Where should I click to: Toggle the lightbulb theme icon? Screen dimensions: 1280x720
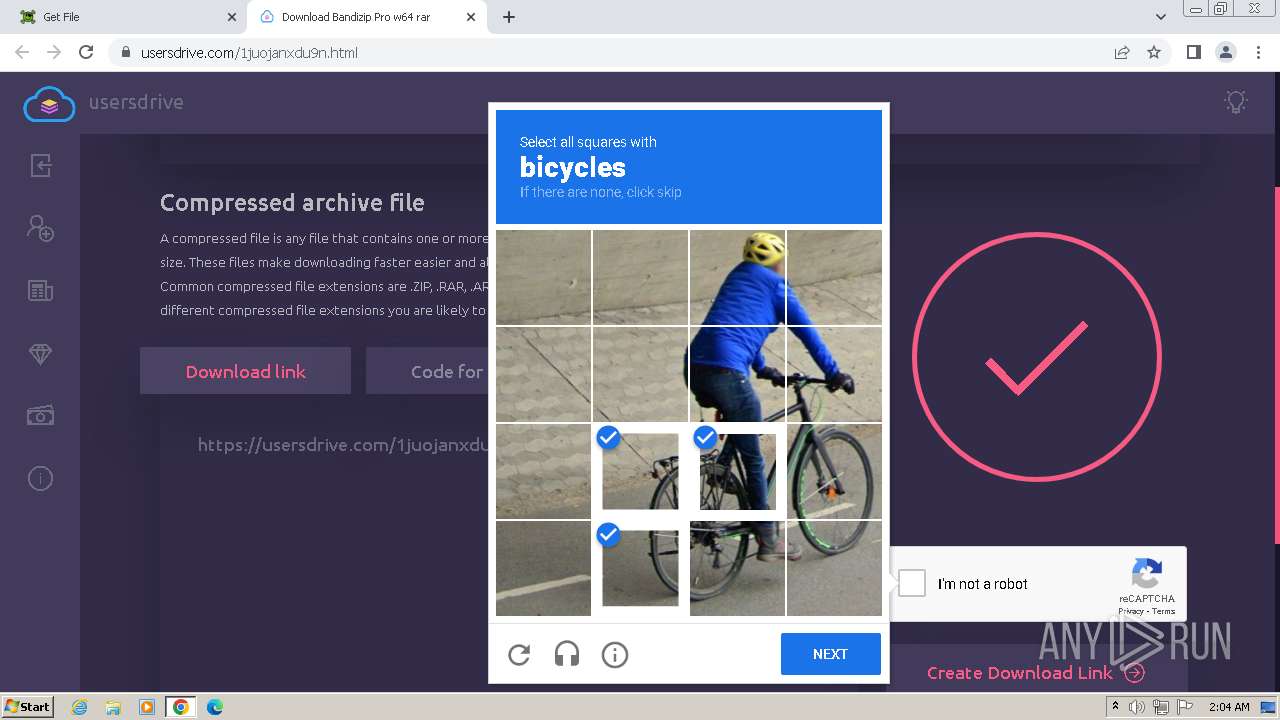tap(1236, 102)
